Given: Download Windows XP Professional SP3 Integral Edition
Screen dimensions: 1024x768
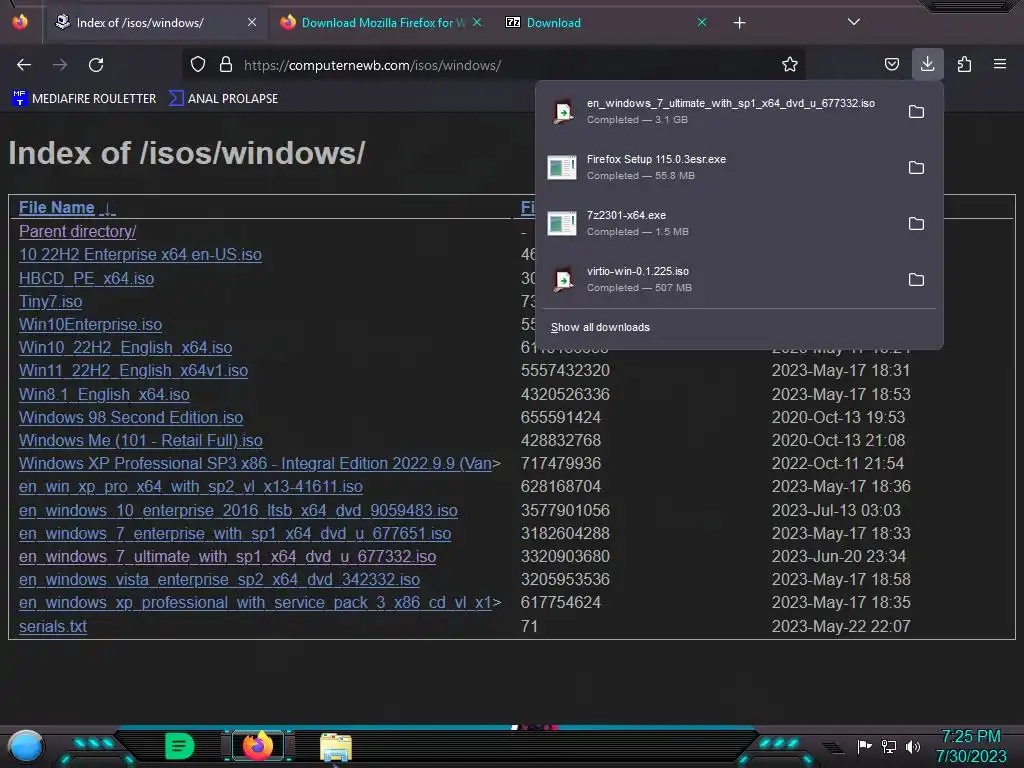Looking at the screenshot, I should pyautogui.click(x=255, y=464).
